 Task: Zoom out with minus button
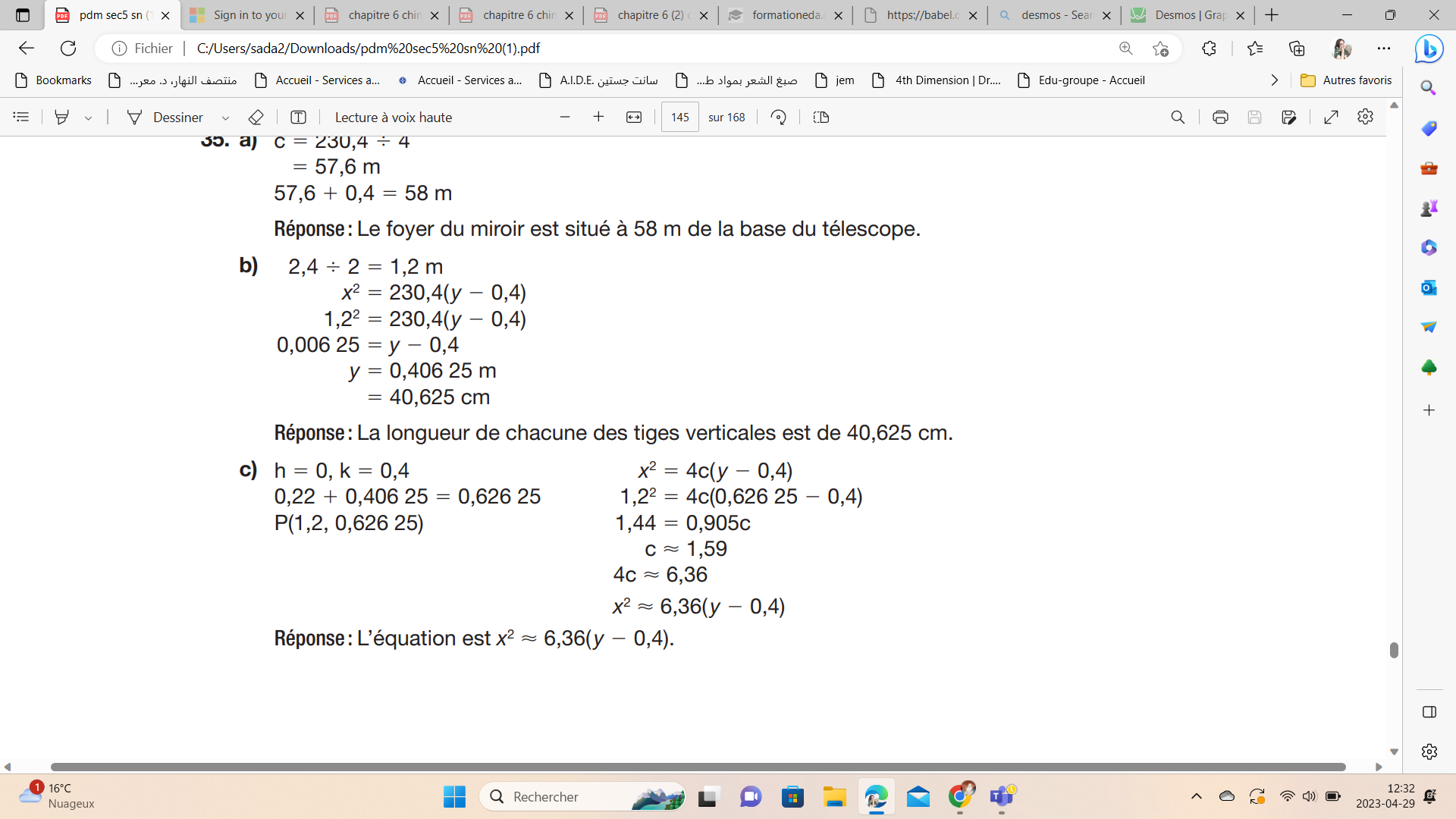click(565, 117)
